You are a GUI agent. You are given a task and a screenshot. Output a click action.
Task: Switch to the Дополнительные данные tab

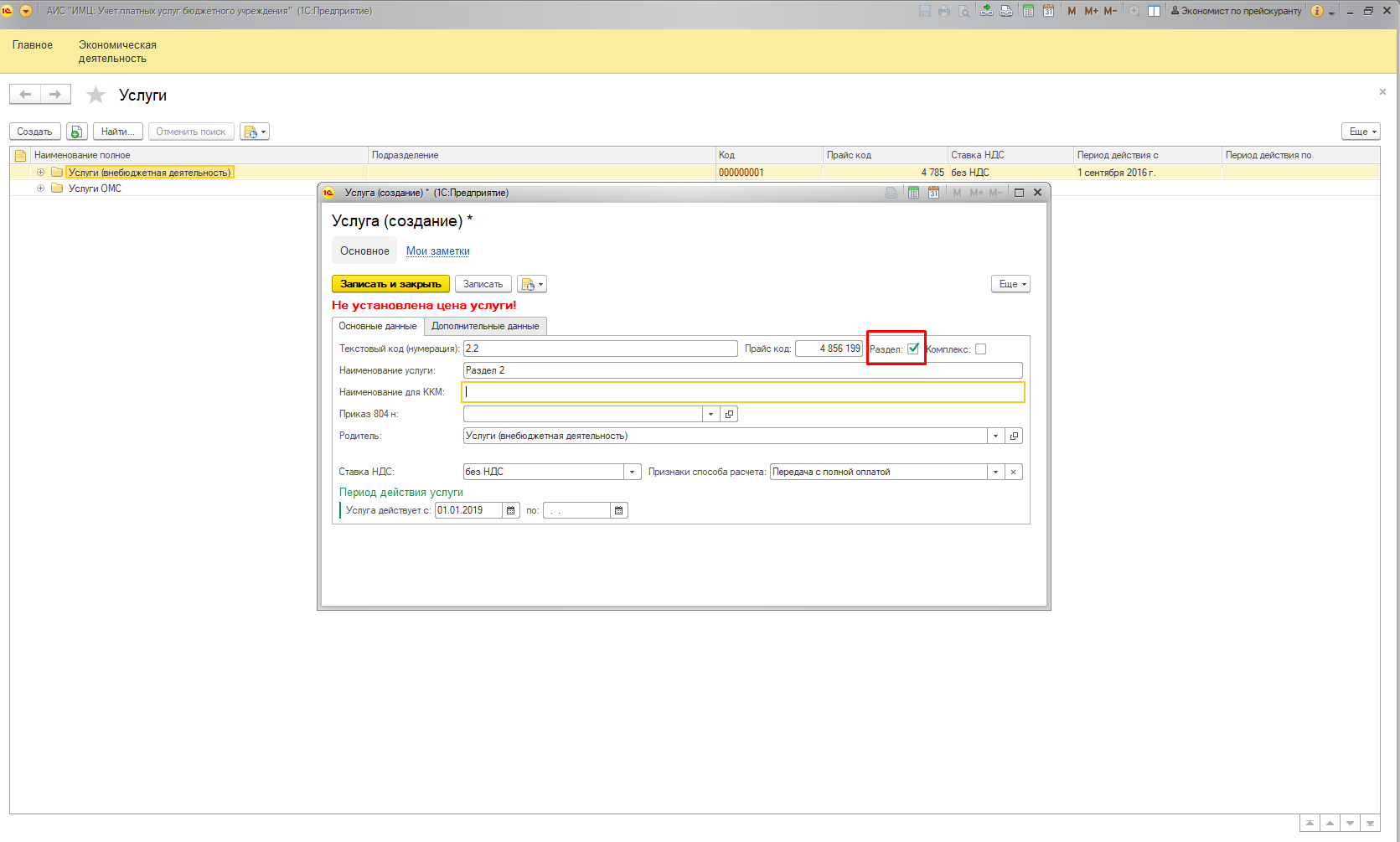click(485, 326)
